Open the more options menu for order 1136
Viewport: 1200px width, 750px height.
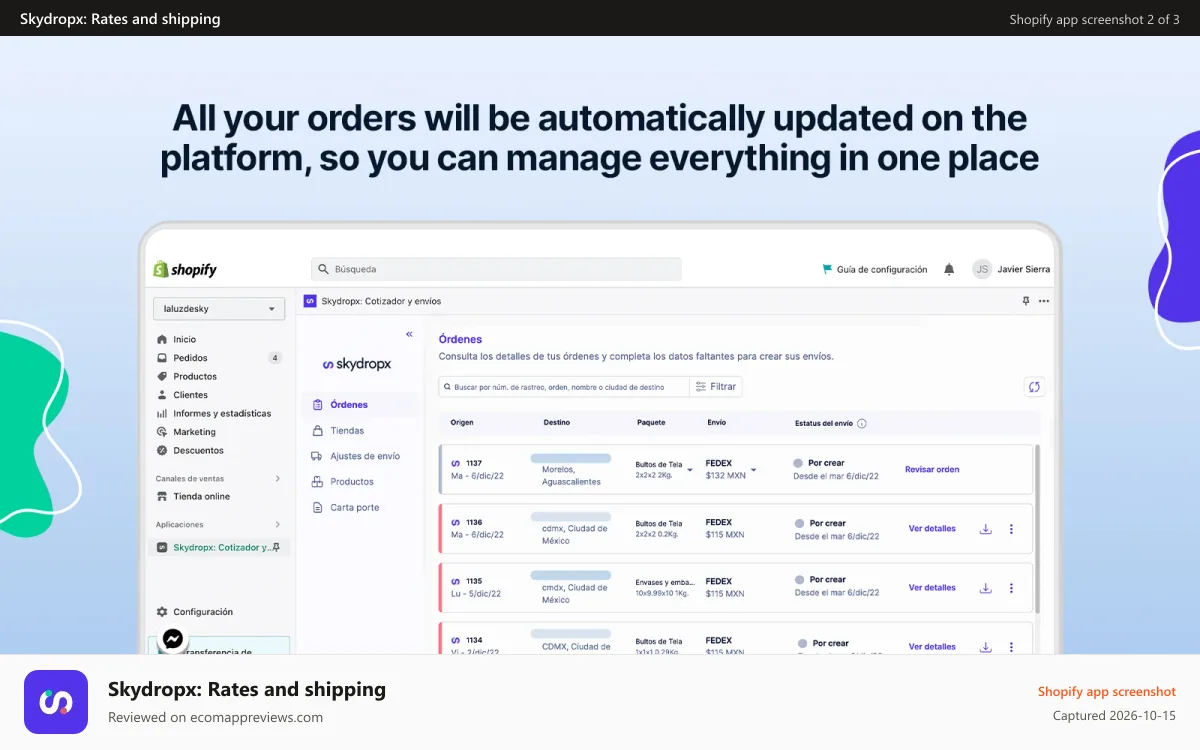click(x=1011, y=529)
